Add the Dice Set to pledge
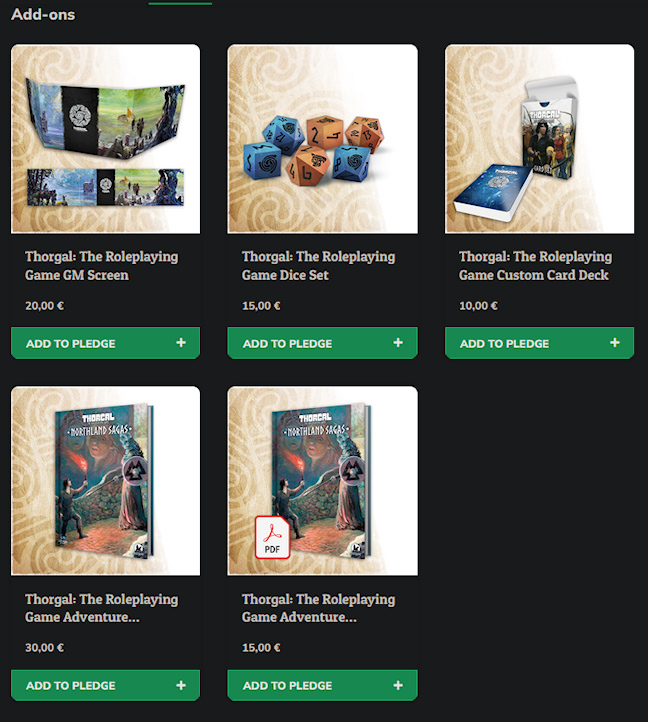This screenshot has width=648, height=722. 322,343
